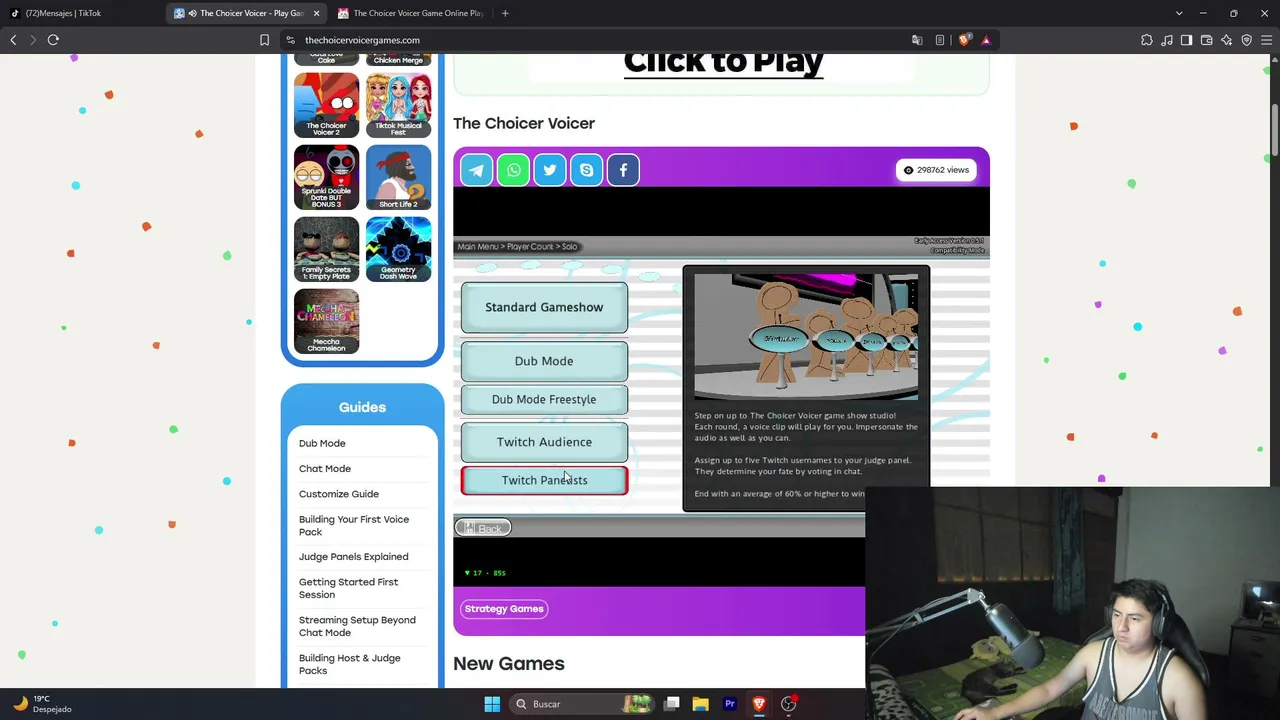Screen dimensions: 1280x720
Task: Select Standard Gameshow mode
Action: pyautogui.click(x=544, y=307)
